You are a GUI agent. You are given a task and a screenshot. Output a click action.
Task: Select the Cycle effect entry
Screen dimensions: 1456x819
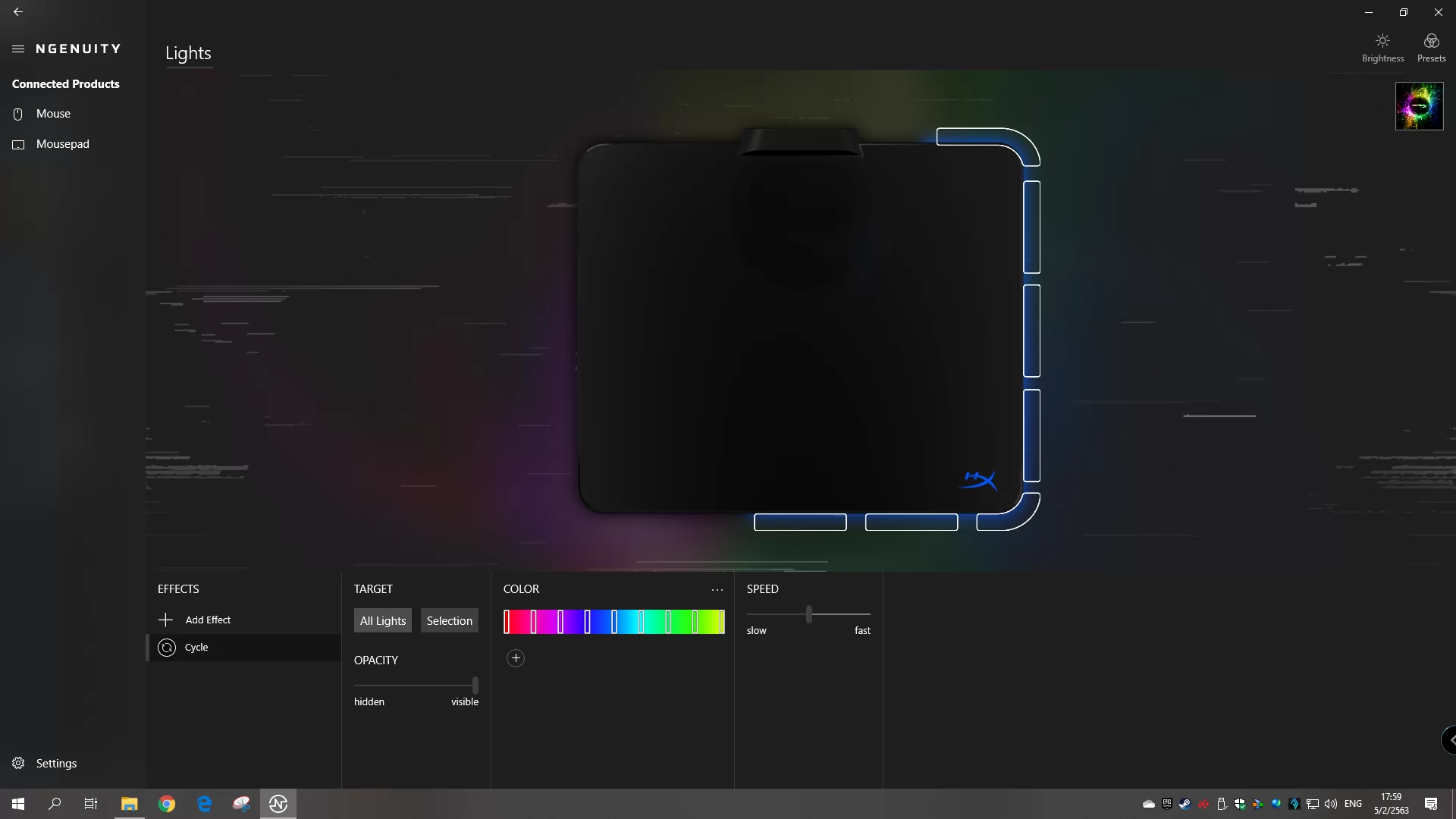243,647
